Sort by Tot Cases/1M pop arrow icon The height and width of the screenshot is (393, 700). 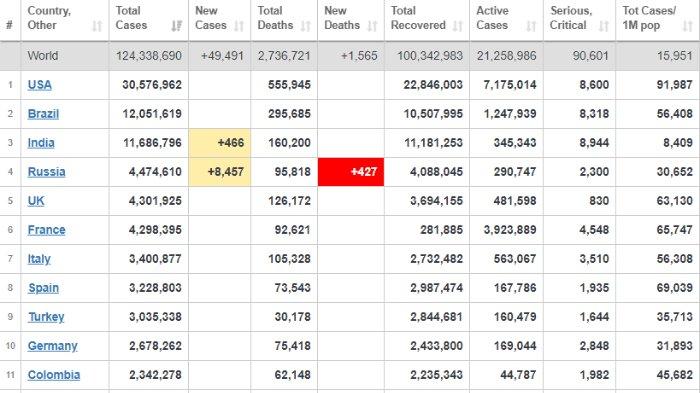(688, 26)
